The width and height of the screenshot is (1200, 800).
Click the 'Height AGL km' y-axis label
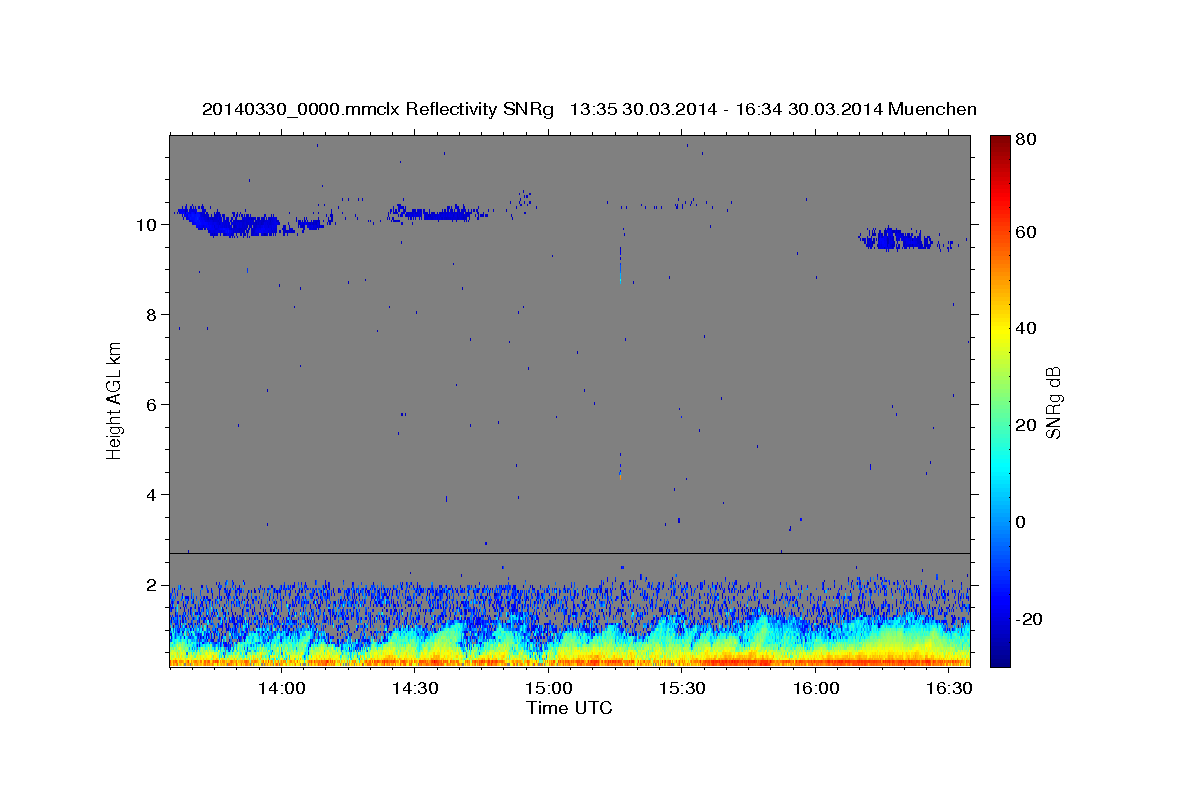[115, 400]
